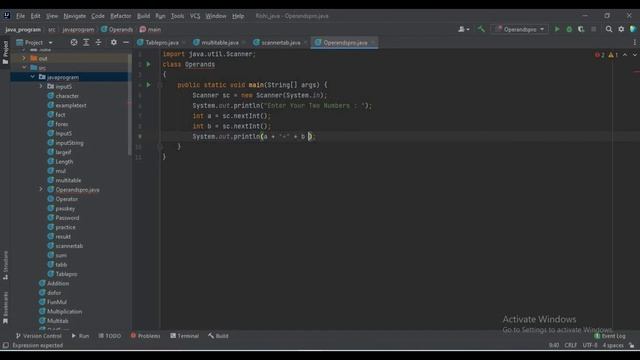Click the CRLF line separator status
Screen dimensions: 640x360
tap(571, 345)
